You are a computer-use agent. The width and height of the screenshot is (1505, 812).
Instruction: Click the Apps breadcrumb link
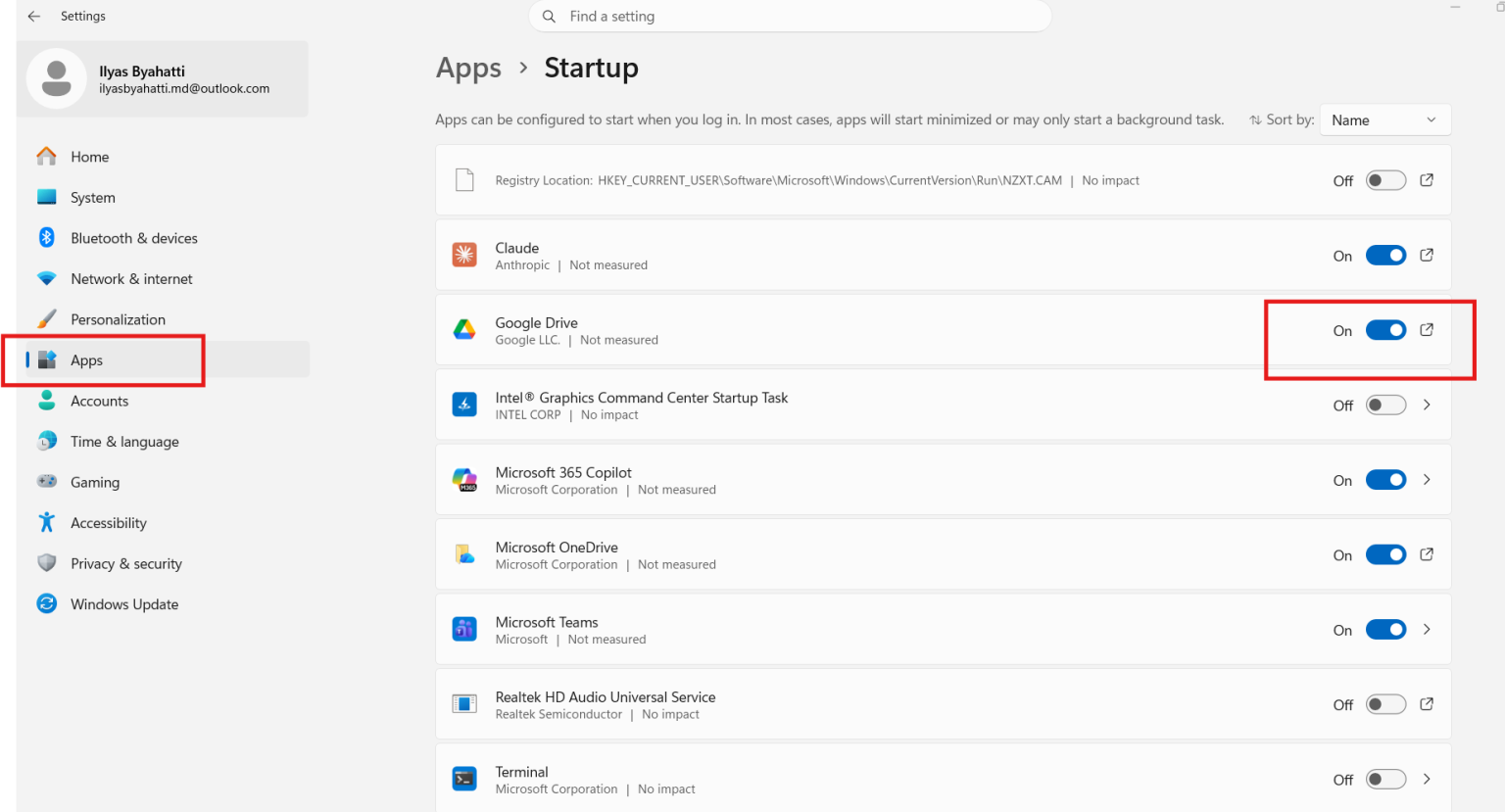468,68
